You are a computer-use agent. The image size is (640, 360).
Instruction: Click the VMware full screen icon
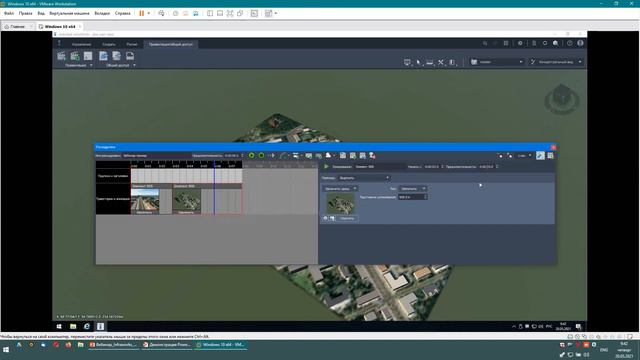click(x=230, y=13)
